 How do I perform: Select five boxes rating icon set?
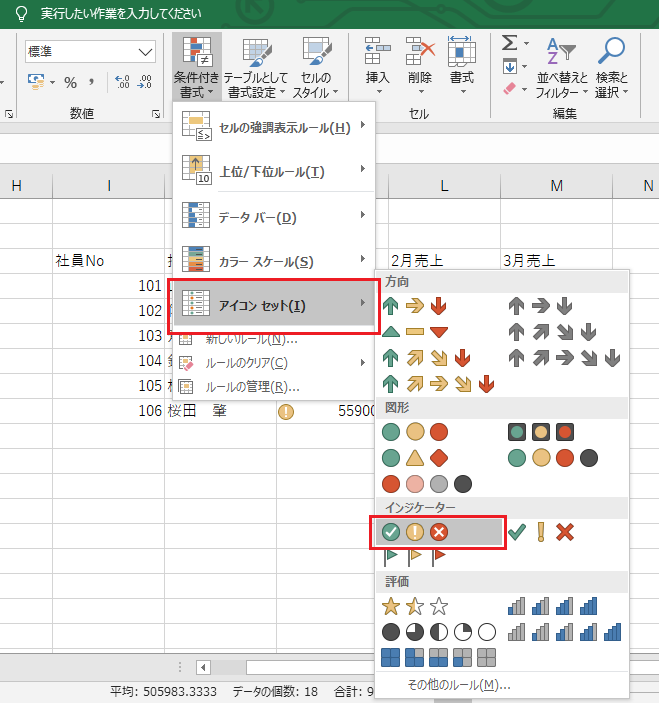coord(438,658)
